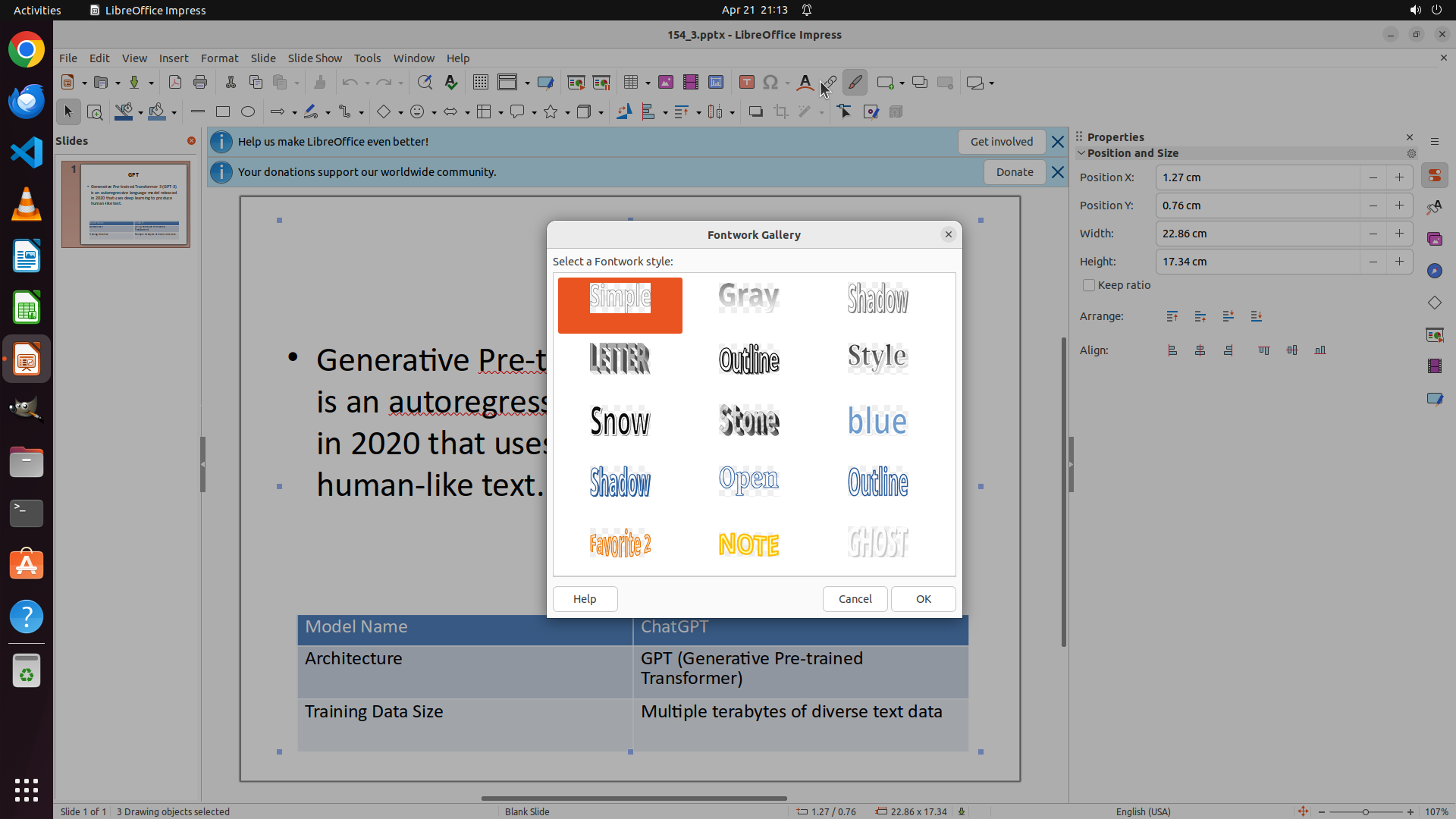
Task: Launch Thunderbird from the dock
Action: [27, 101]
